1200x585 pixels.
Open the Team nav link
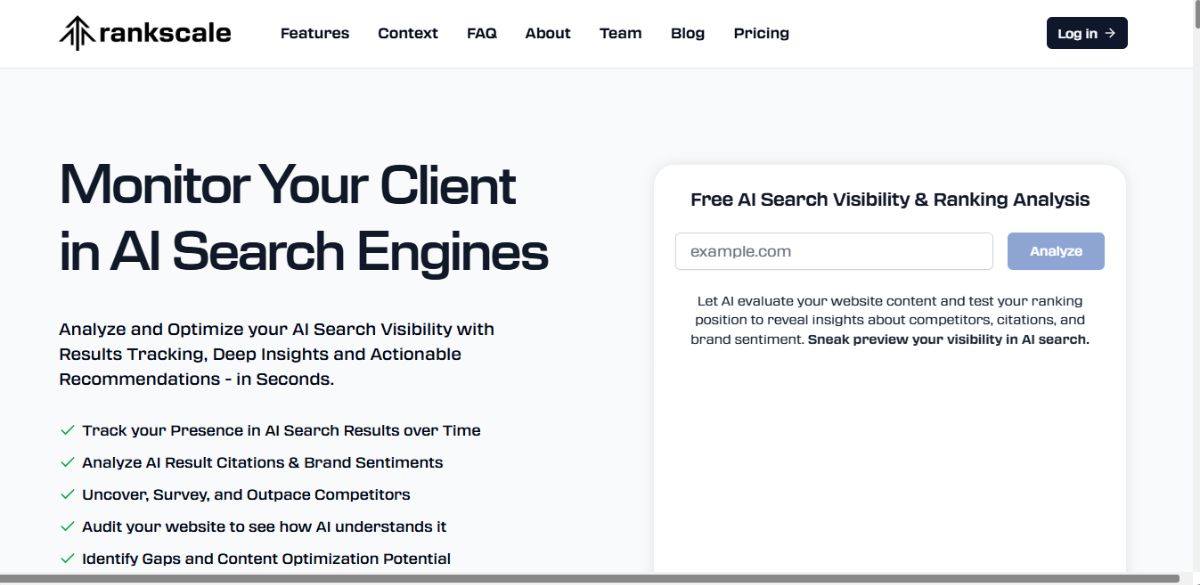621,33
